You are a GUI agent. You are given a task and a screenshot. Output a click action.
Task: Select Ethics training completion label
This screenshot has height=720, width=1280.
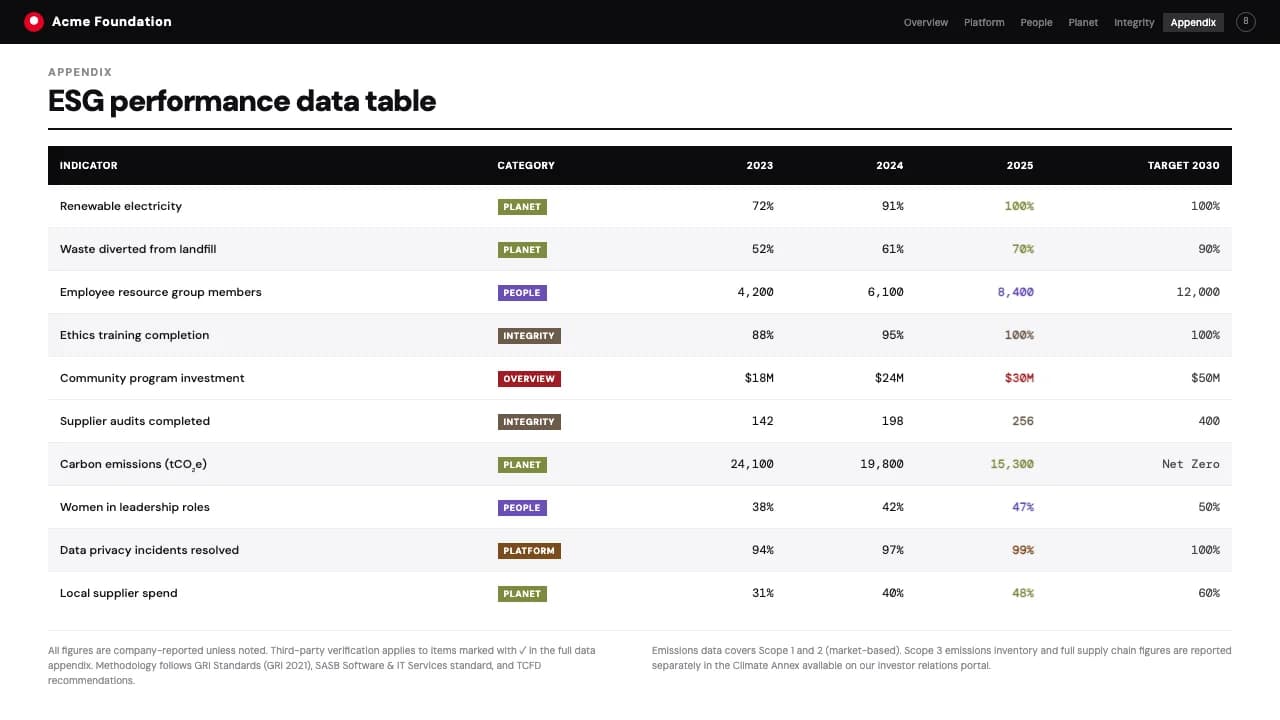click(135, 335)
